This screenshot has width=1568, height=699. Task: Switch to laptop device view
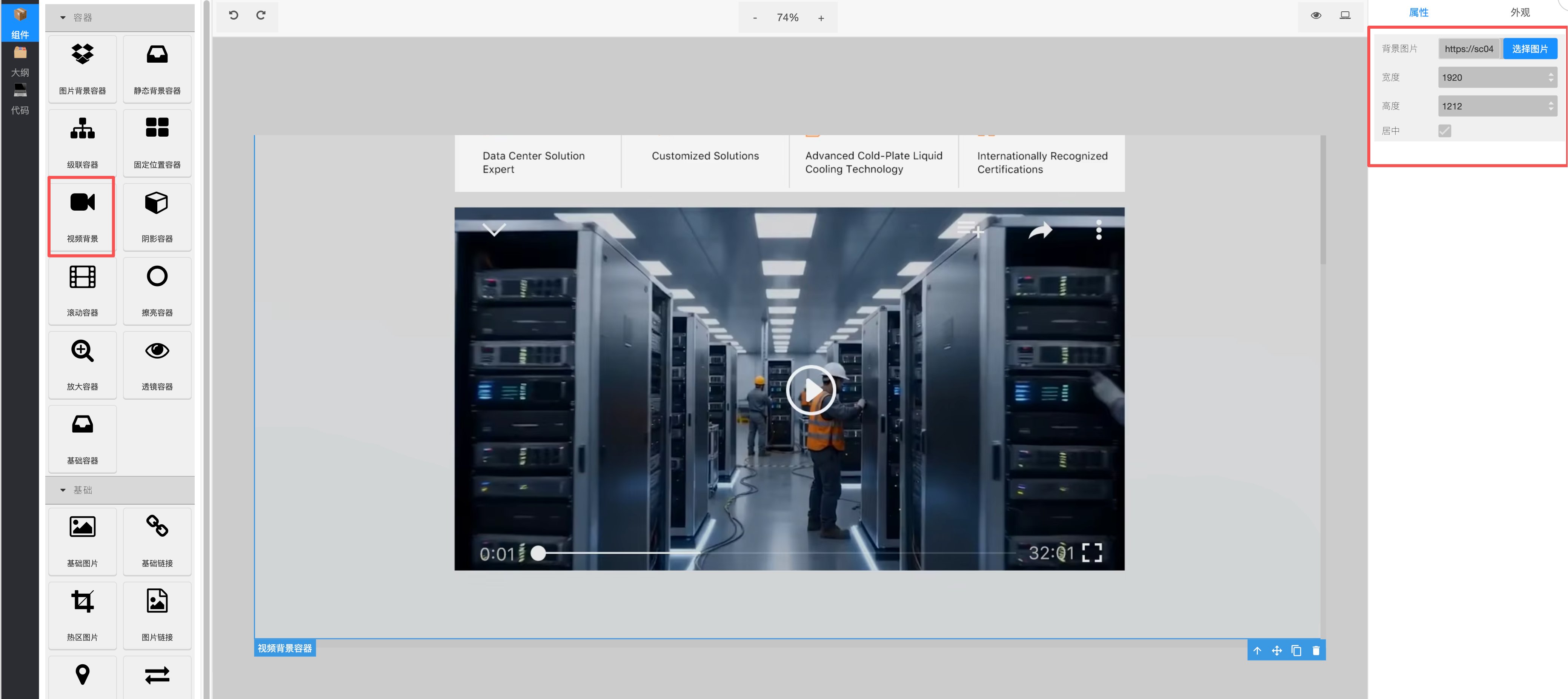[x=1345, y=15]
